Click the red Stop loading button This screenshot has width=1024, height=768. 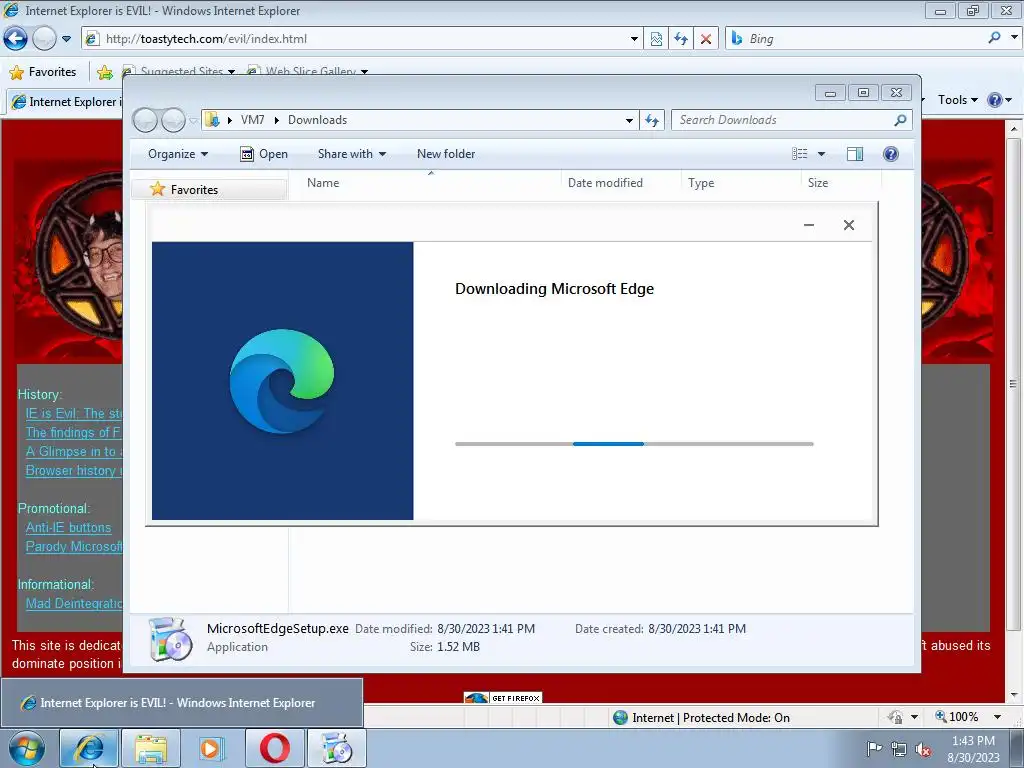click(706, 39)
